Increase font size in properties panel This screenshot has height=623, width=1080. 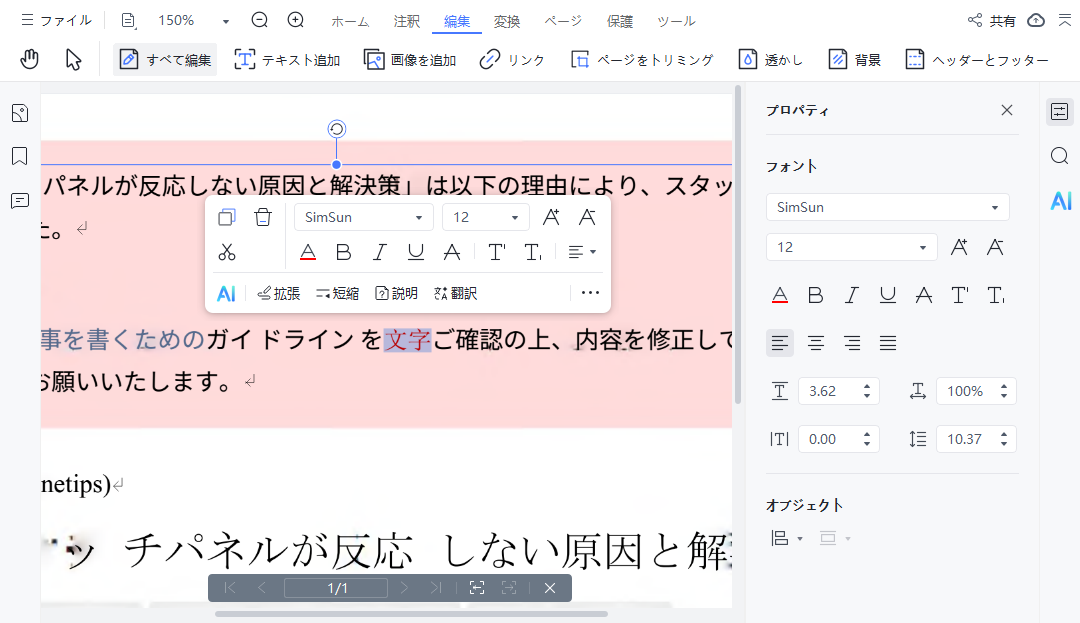click(x=959, y=247)
